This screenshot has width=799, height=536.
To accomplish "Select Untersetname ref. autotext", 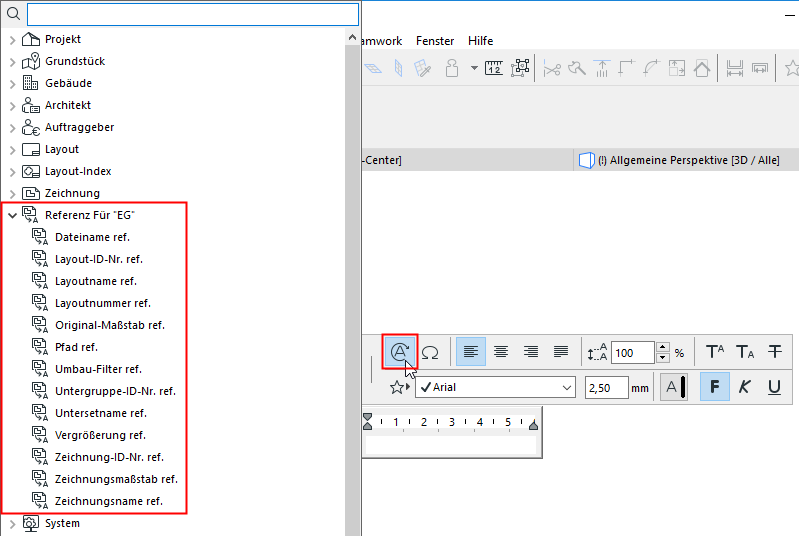I will [x=101, y=413].
